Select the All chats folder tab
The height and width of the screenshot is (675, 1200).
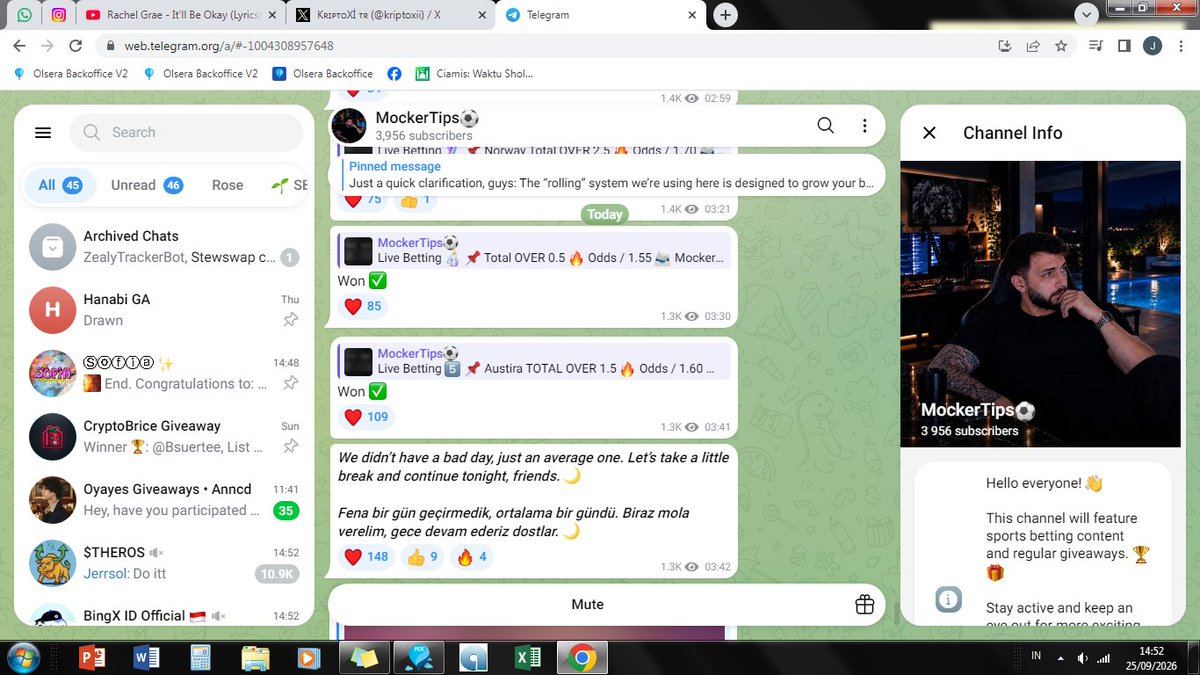click(59, 185)
